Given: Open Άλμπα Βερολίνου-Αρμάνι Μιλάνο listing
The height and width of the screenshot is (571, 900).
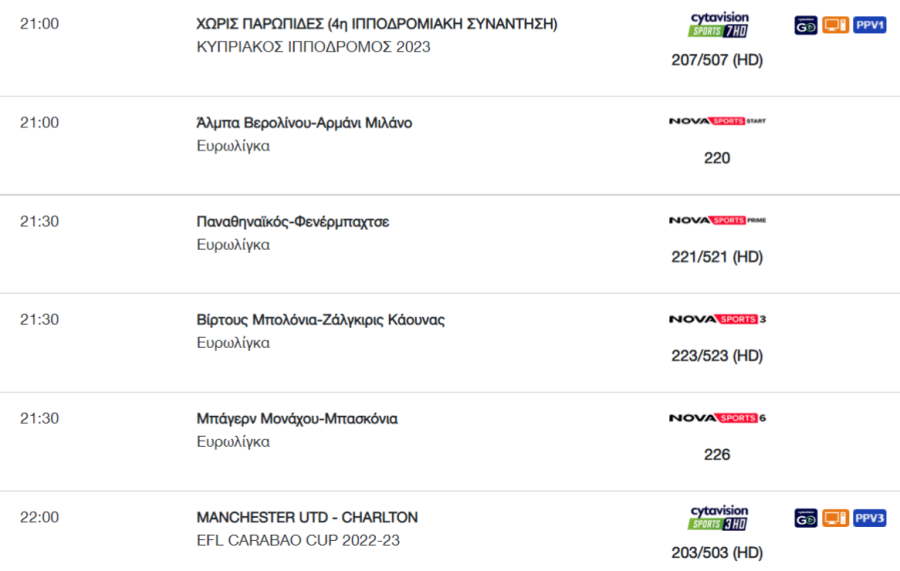Looking at the screenshot, I should click(x=304, y=123).
